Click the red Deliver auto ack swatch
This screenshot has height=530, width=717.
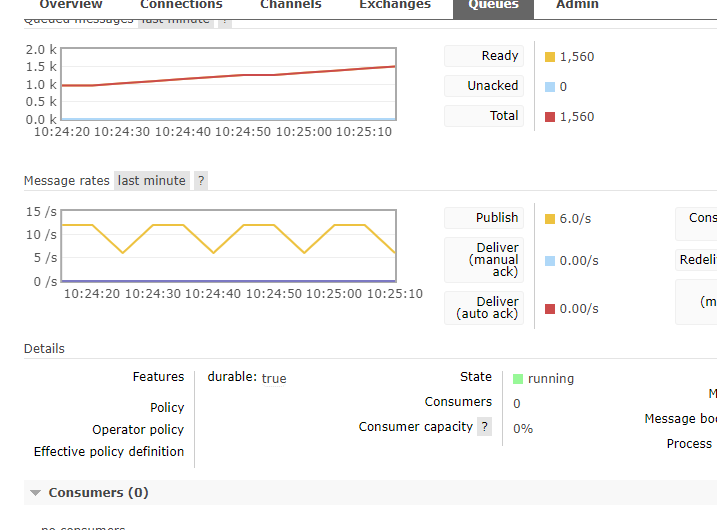pos(550,309)
